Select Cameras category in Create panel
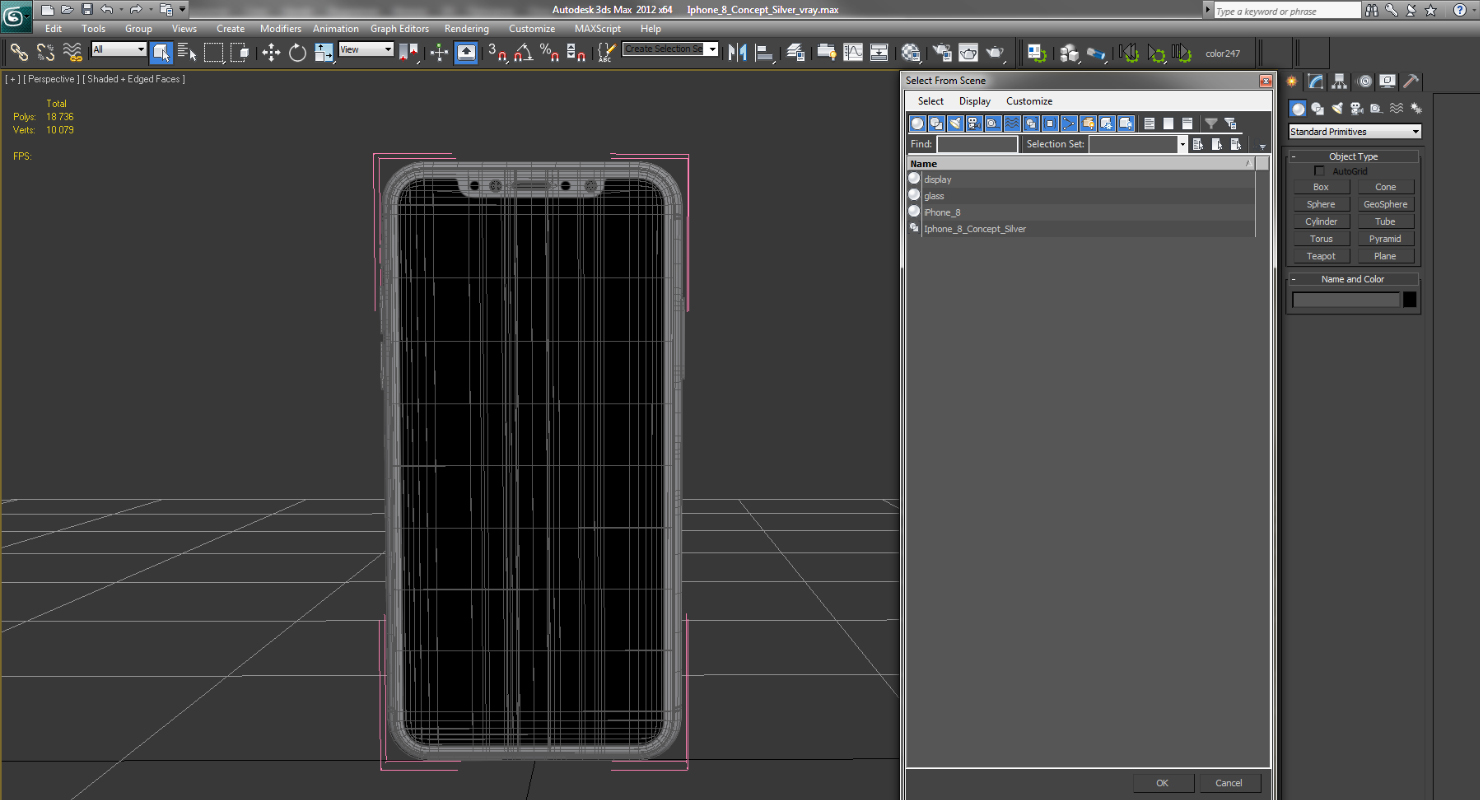Image resolution: width=1480 pixels, height=800 pixels. click(1357, 108)
